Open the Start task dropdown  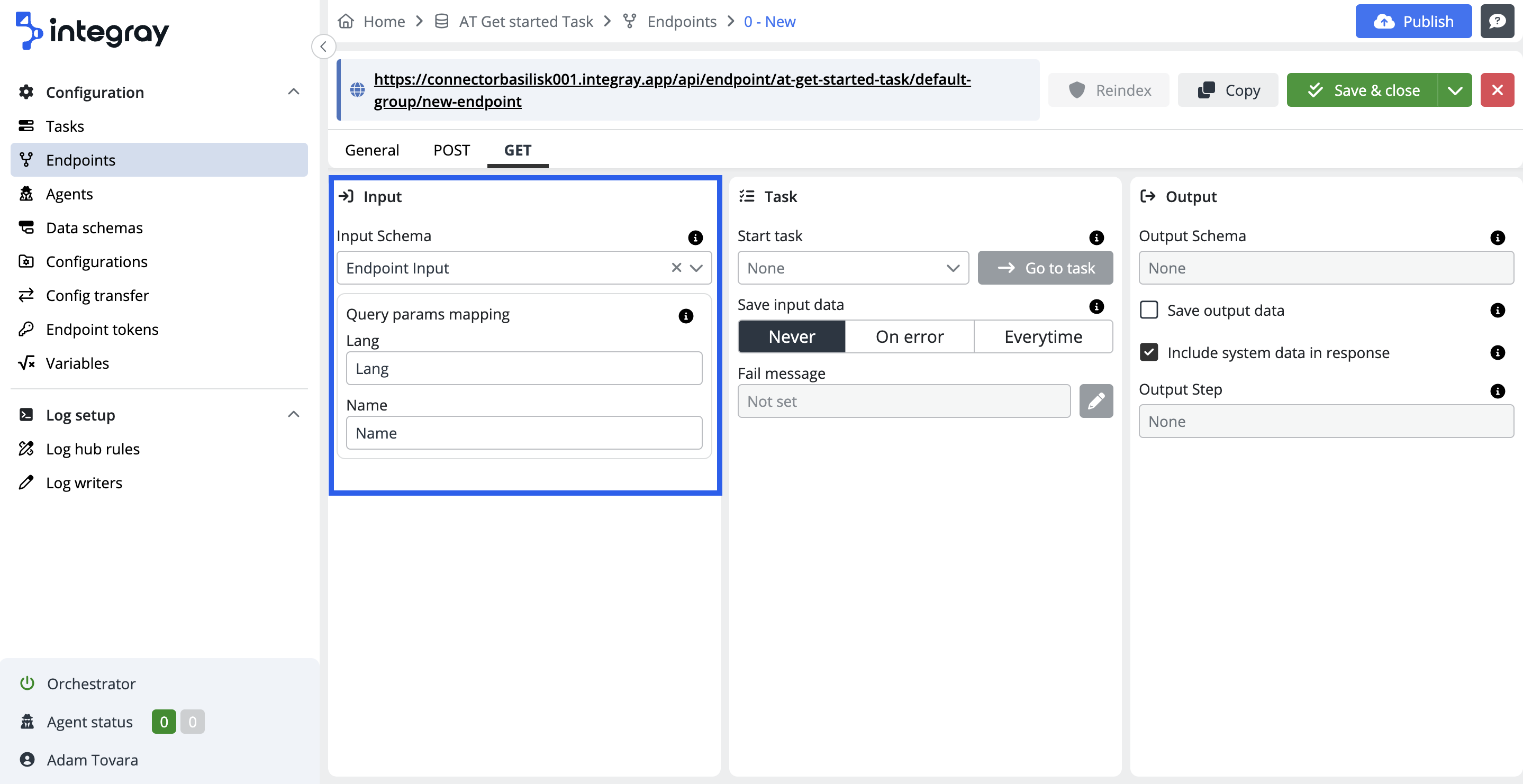tap(852, 268)
